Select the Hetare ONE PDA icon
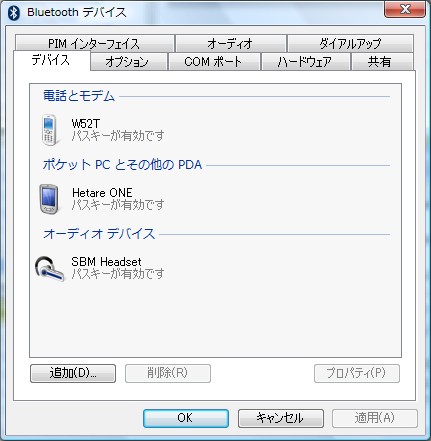The image size is (431, 441). coord(49,199)
